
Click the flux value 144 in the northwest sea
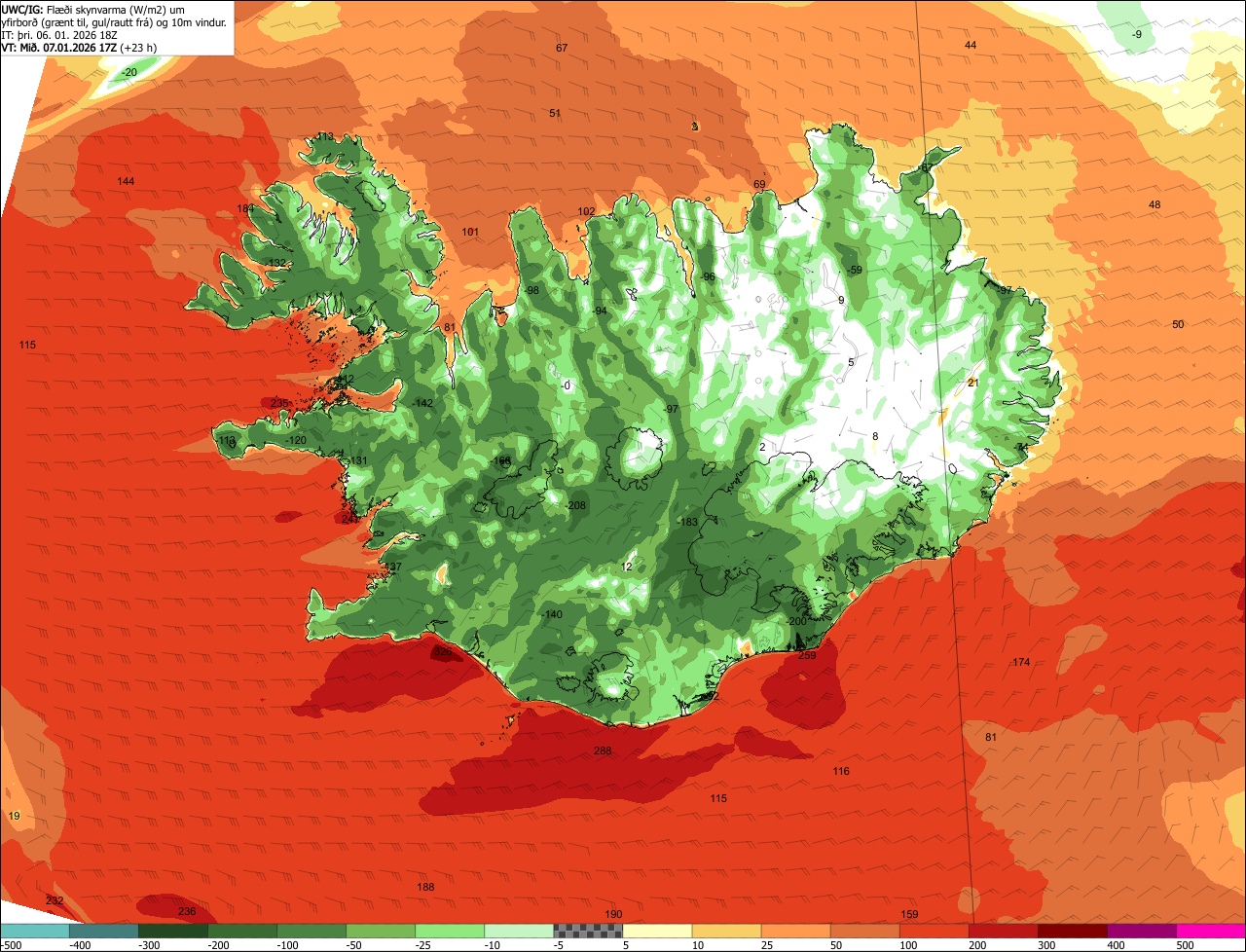[x=126, y=182]
